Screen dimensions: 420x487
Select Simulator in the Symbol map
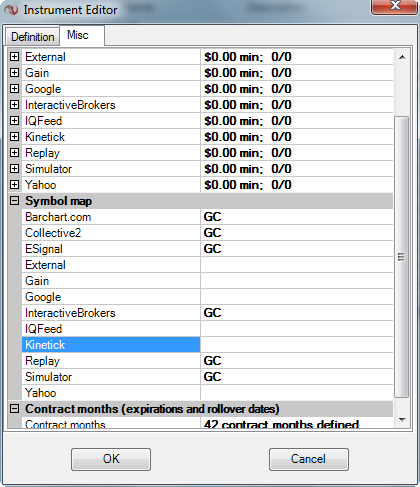tap(111, 377)
